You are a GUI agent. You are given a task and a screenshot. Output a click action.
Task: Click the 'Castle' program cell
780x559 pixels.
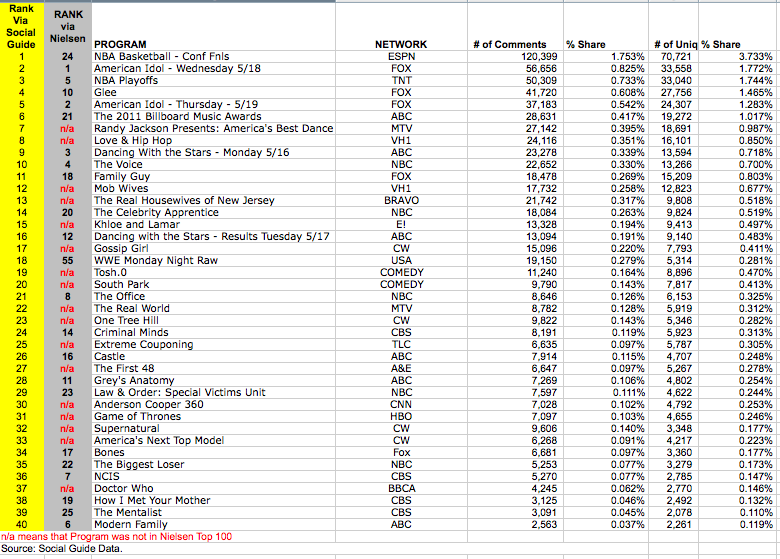(x=213, y=357)
